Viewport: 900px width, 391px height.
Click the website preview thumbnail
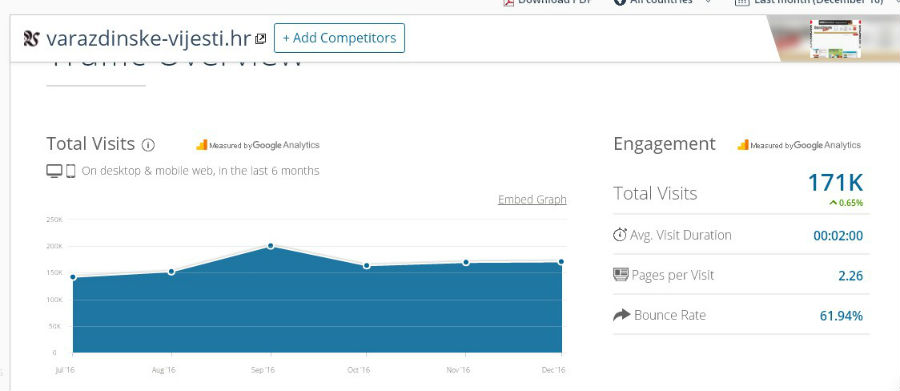[x=835, y=38]
